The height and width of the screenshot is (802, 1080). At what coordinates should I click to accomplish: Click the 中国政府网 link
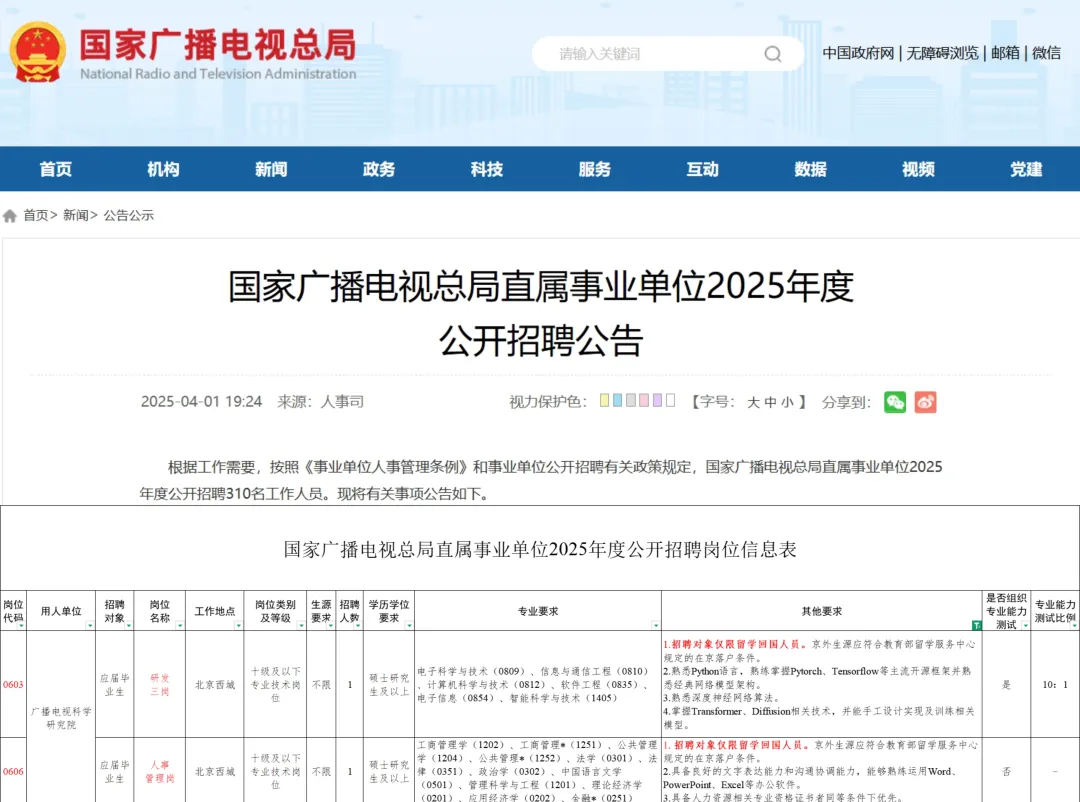pos(855,53)
